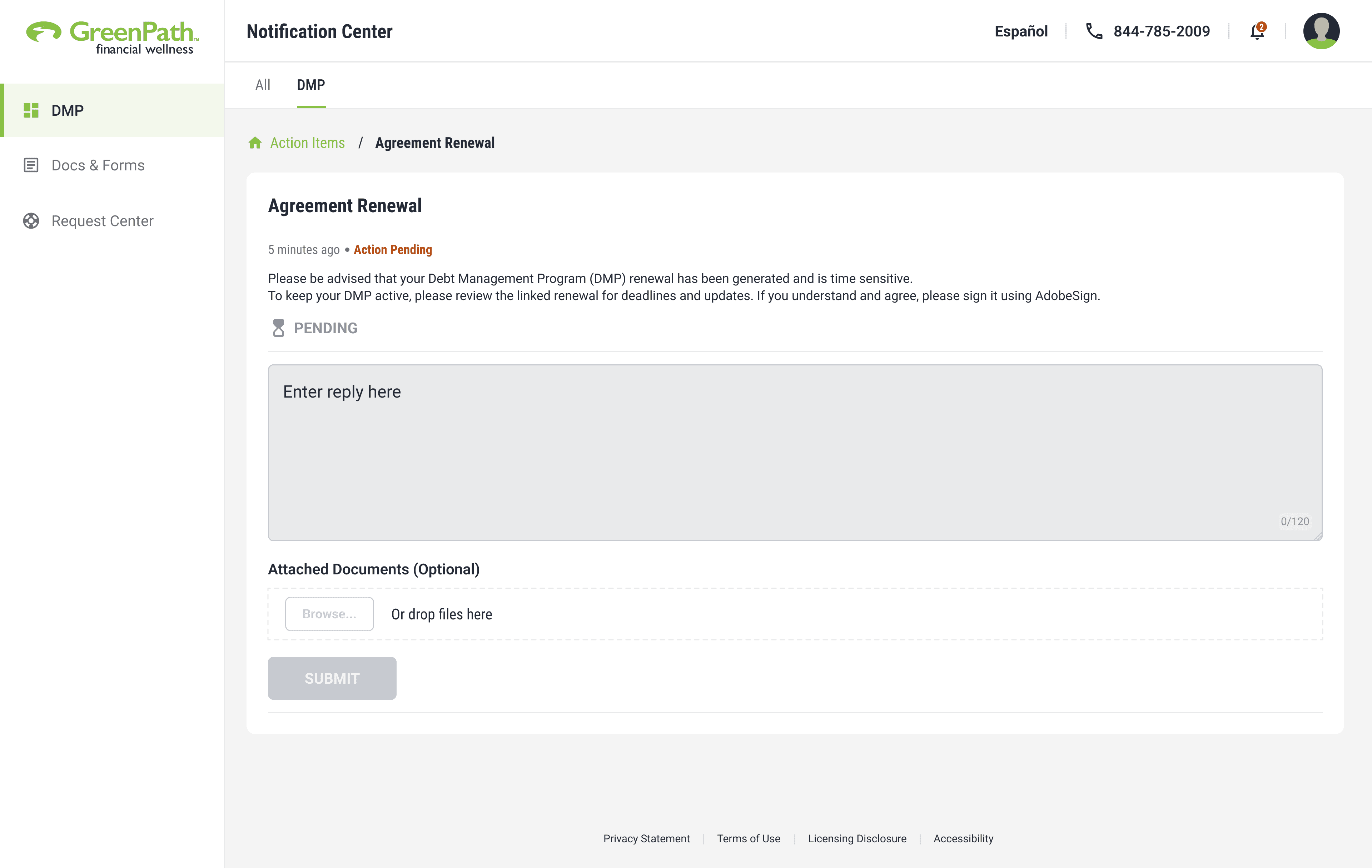1372x868 pixels.
Task: Open the Privacy Statement footer link
Action: tap(646, 838)
